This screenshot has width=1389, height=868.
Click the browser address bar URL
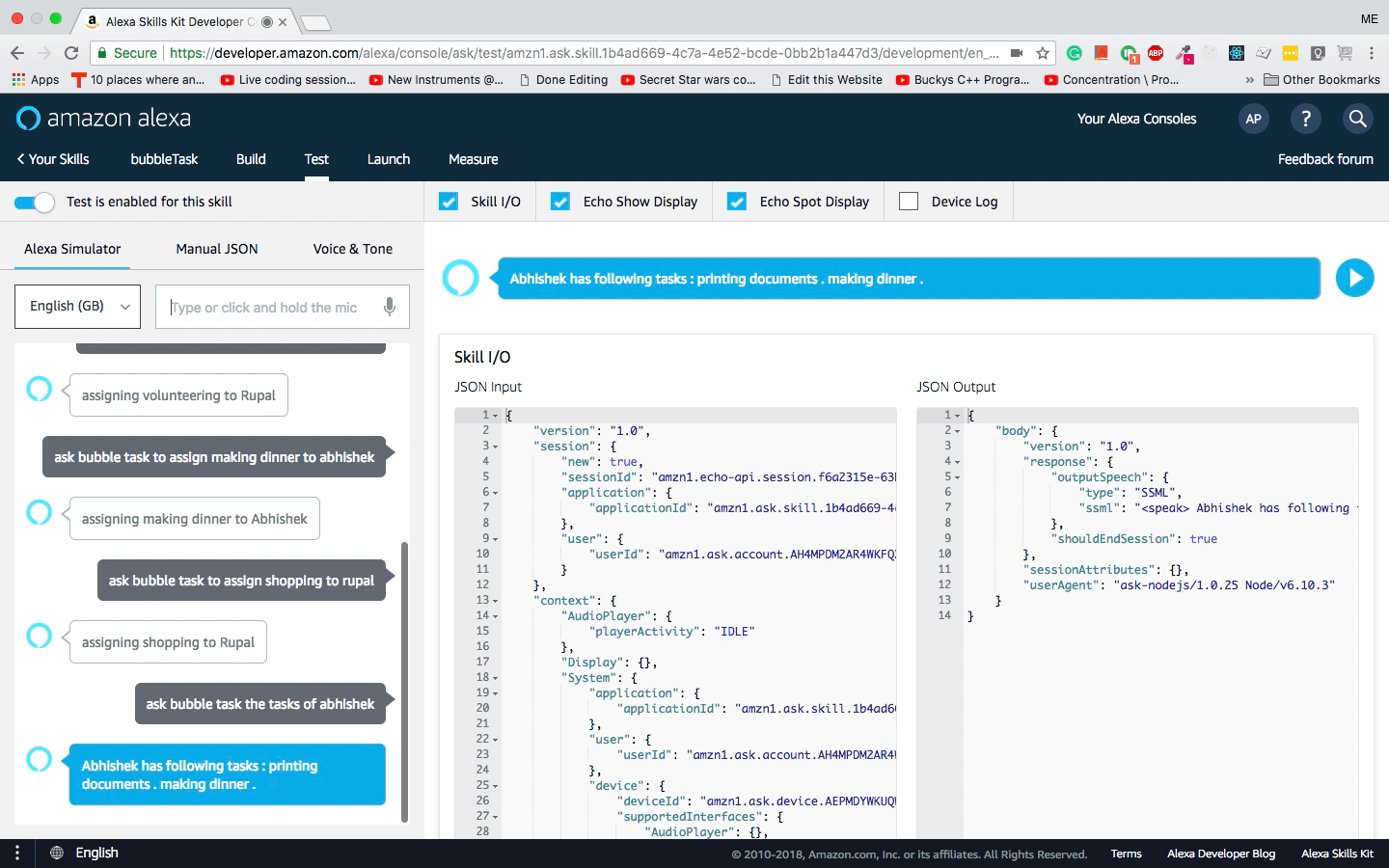click(x=584, y=53)
